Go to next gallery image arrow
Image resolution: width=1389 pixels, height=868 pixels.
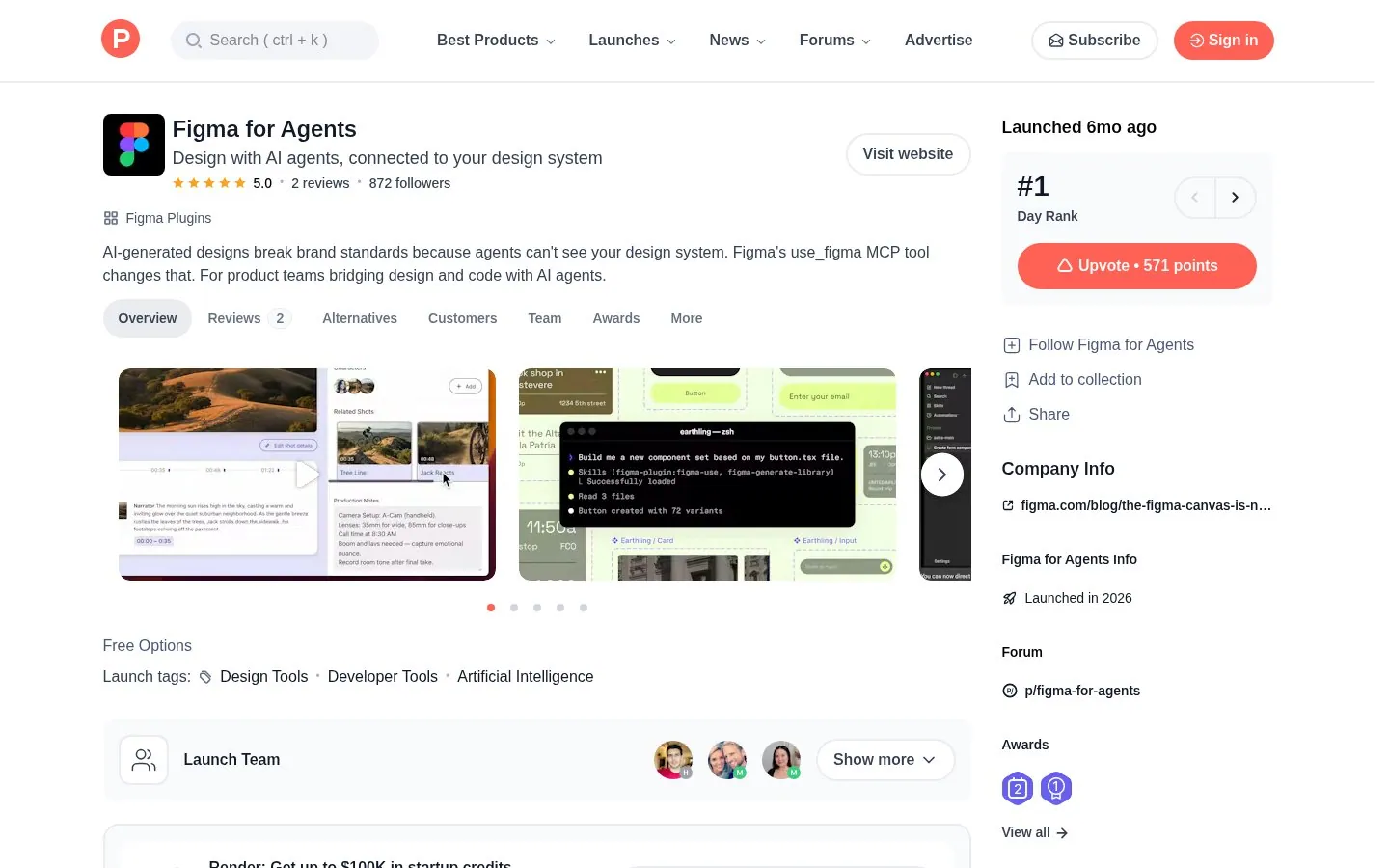tap(942, 475)
